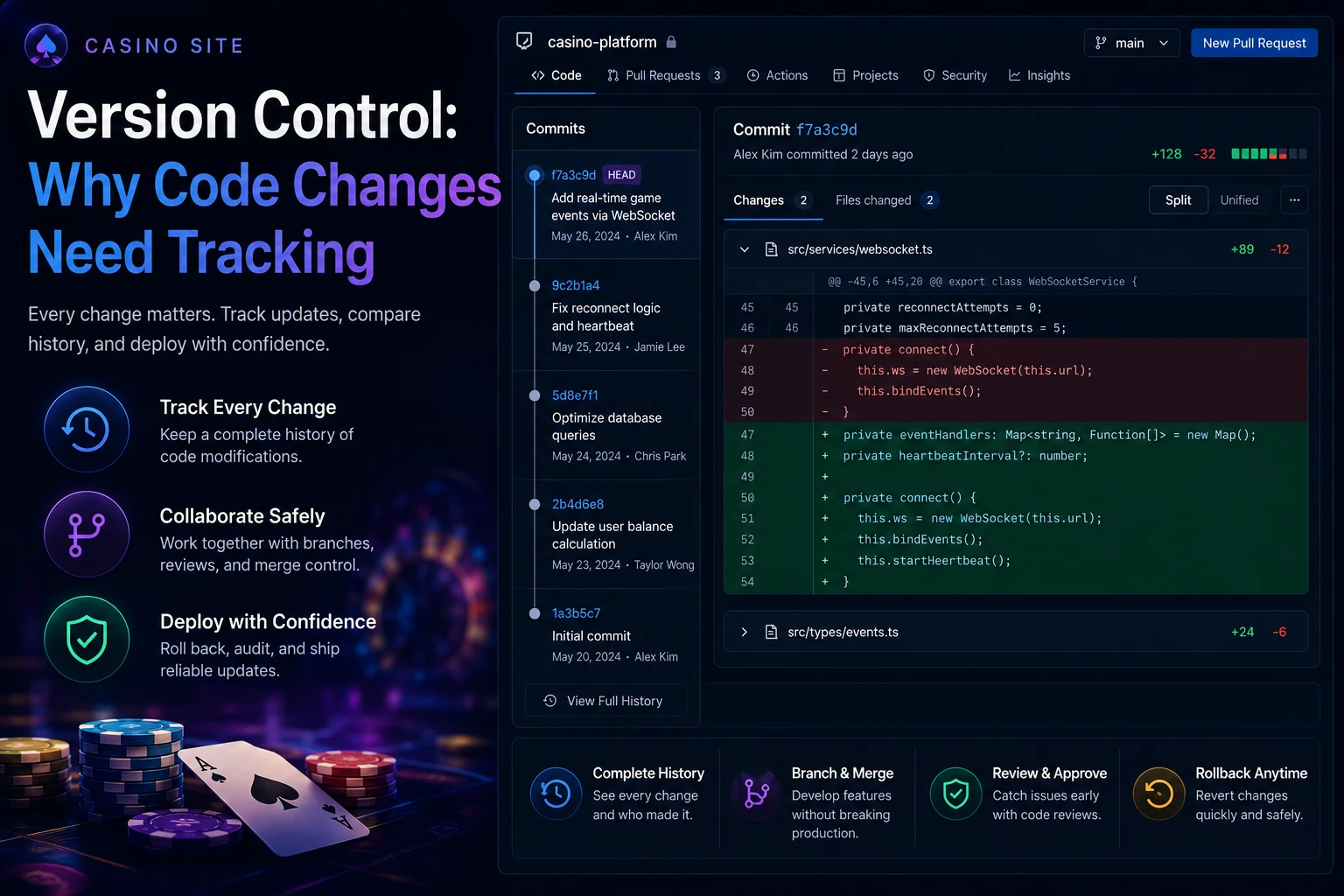
Task: Click commit message Fix reconnect logic and heartbeat
Action: point(606,317)
